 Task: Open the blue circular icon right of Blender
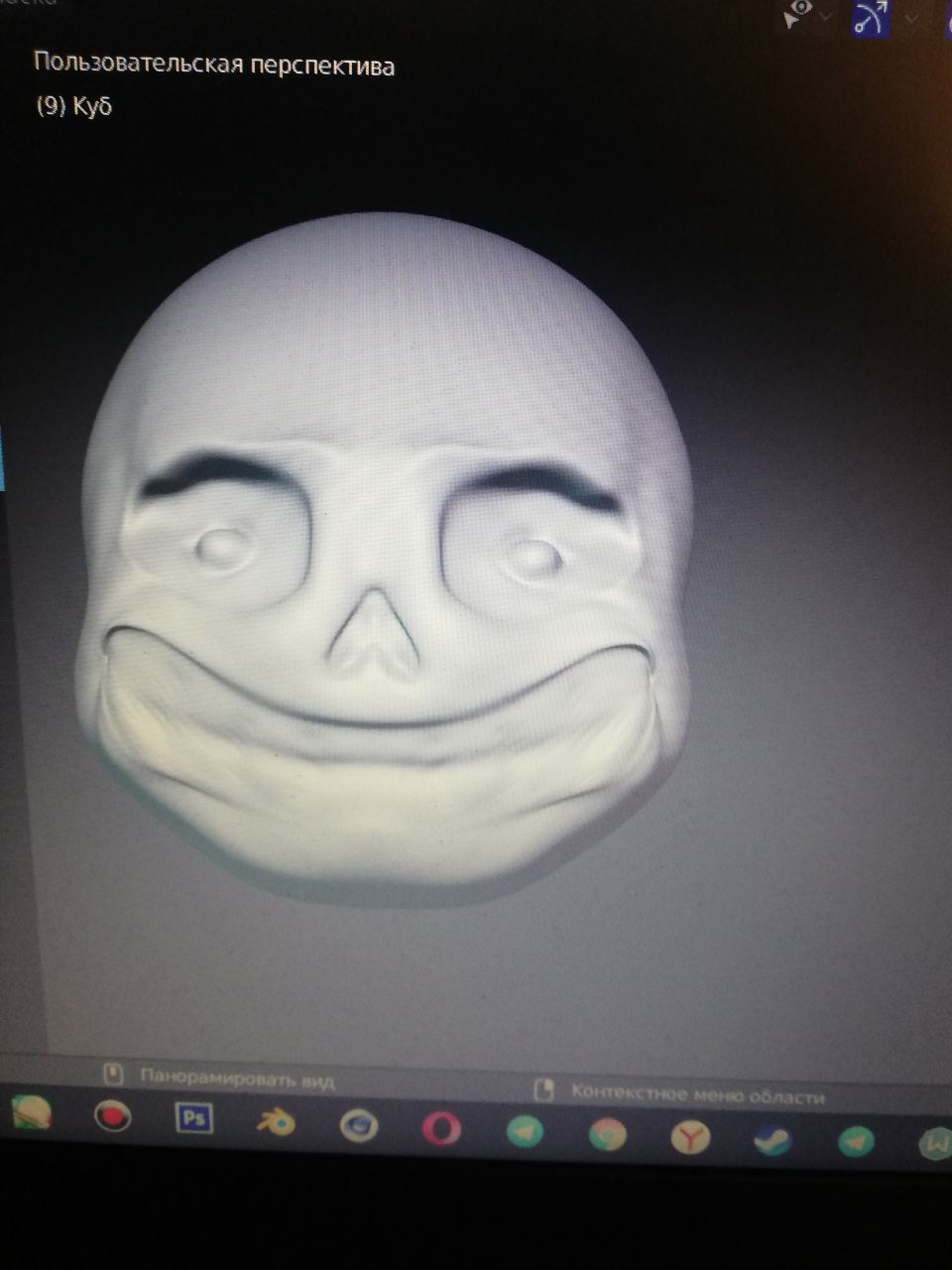click(358, 1126)
